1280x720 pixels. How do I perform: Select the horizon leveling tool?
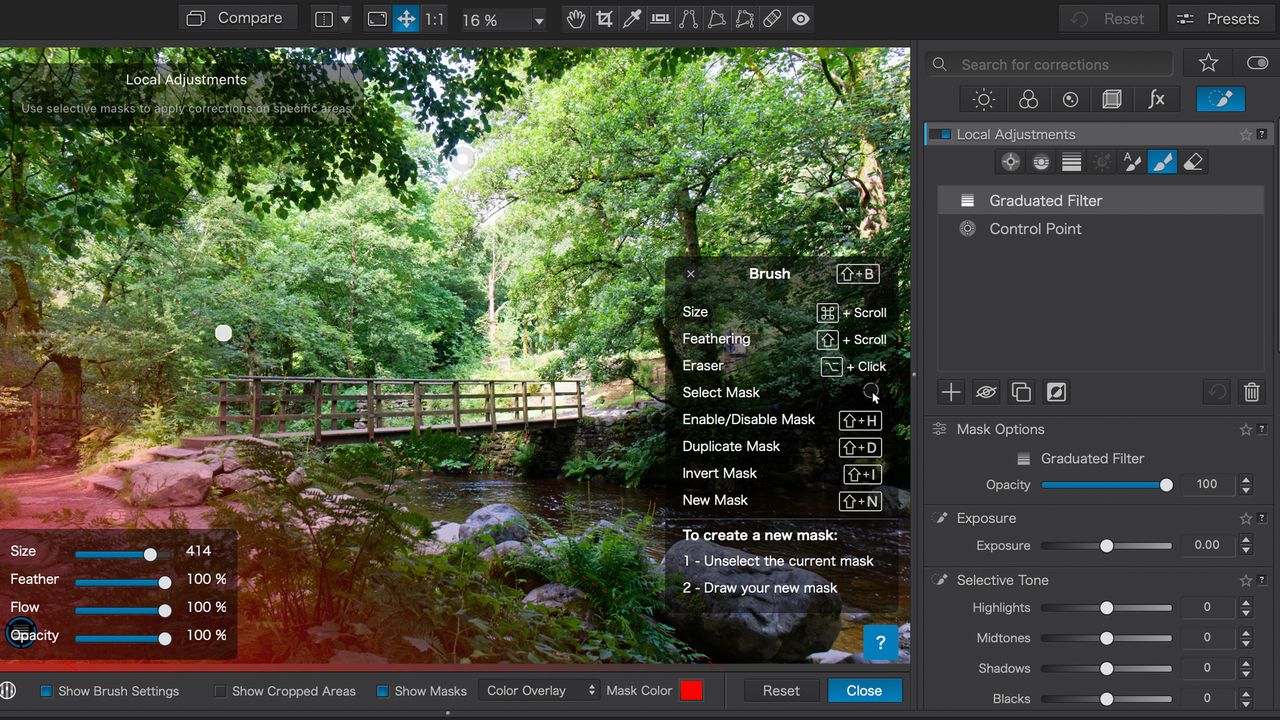click(660, 19)
